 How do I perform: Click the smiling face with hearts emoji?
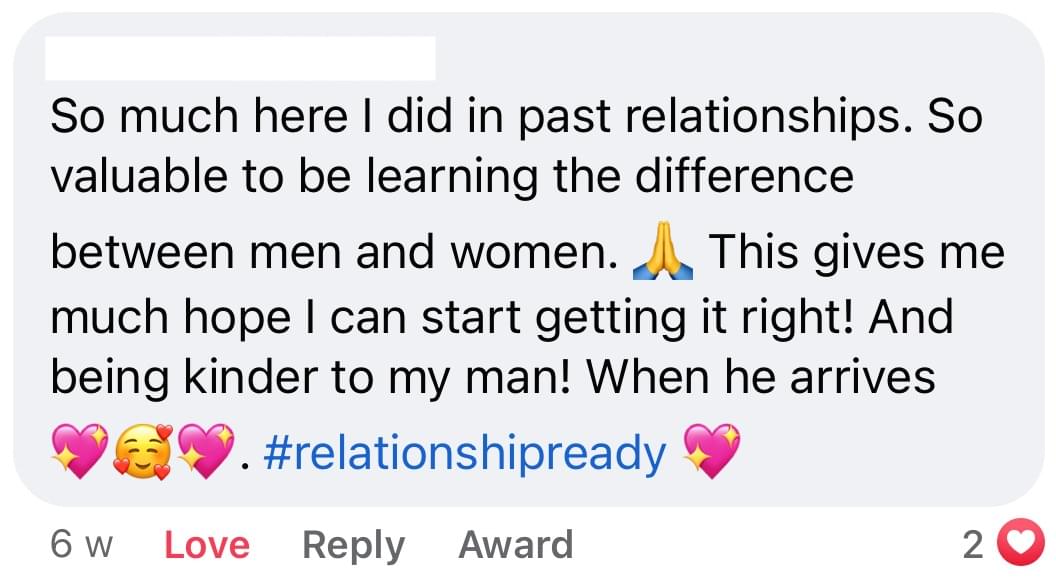(145, 453)
